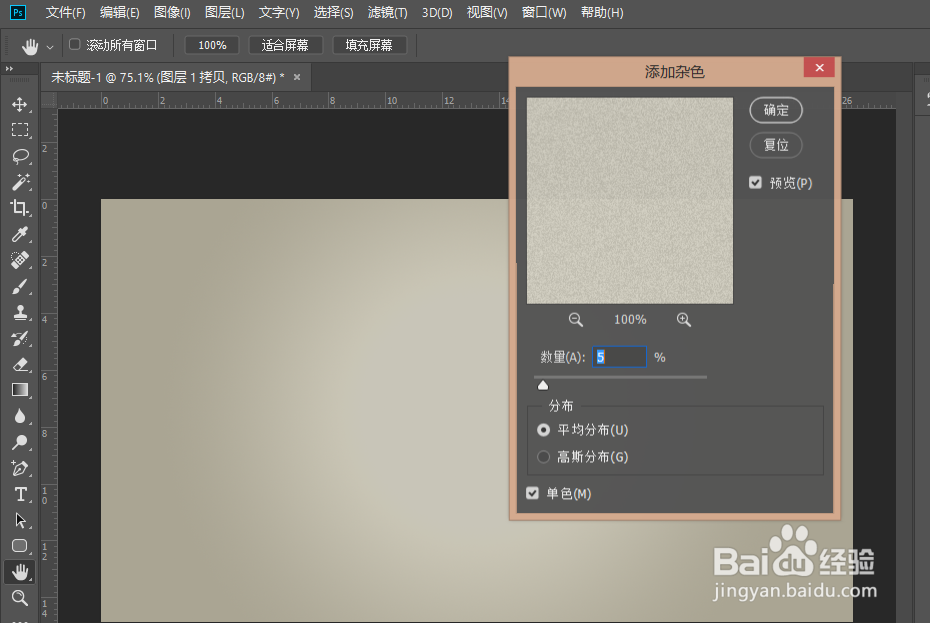Uncheck the 单色 checkbox
This screenshot has height=623, width=930.
point(532,493)
